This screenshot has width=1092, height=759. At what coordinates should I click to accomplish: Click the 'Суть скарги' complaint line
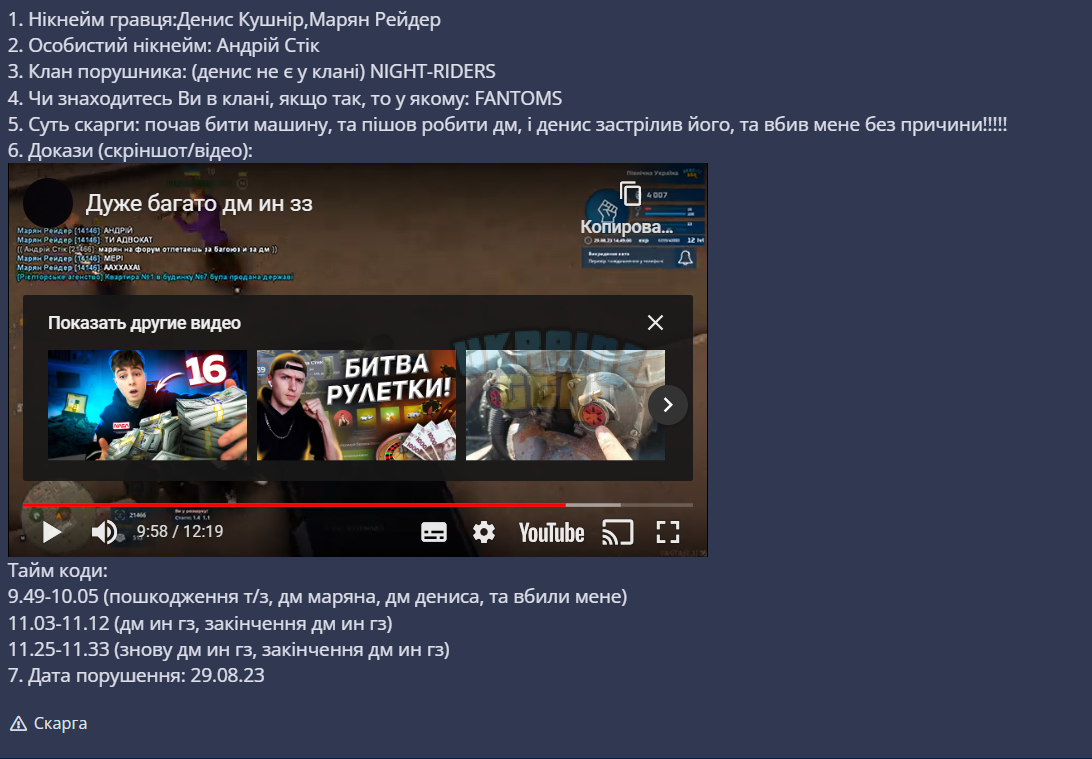[507, 125]
